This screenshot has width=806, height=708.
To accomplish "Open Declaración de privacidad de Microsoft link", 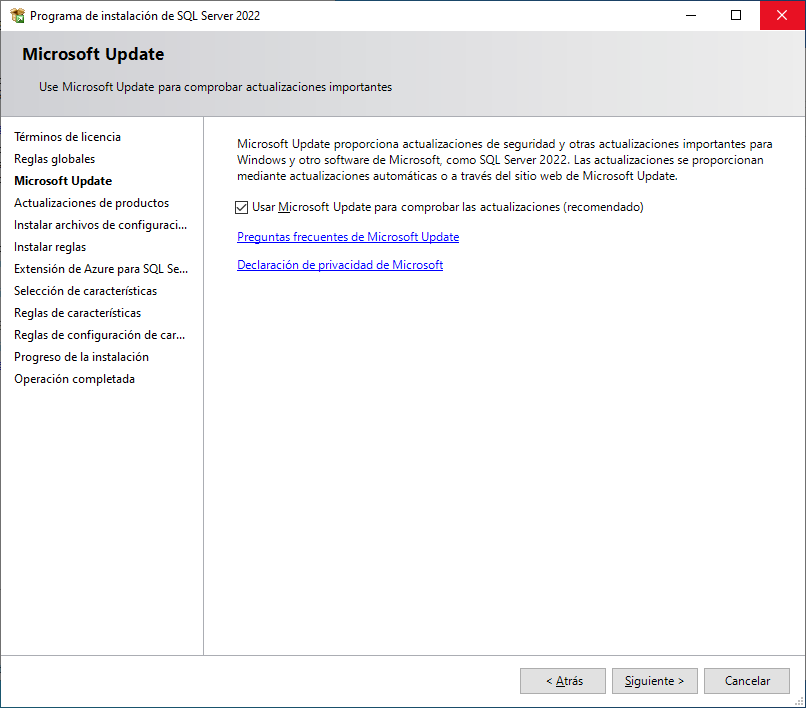I will point(340,265).
